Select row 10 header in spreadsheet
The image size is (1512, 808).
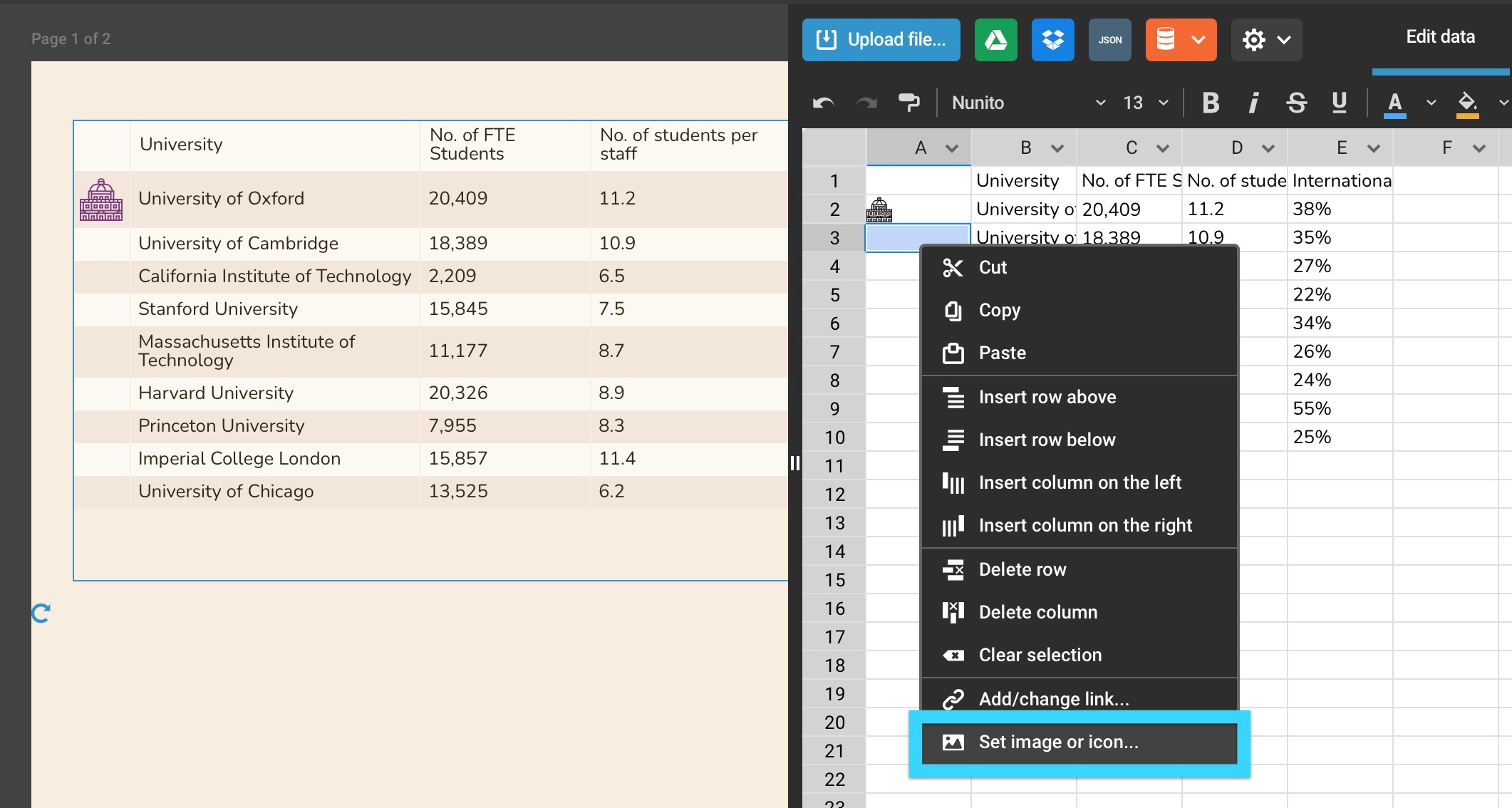[x=834, y=437]
